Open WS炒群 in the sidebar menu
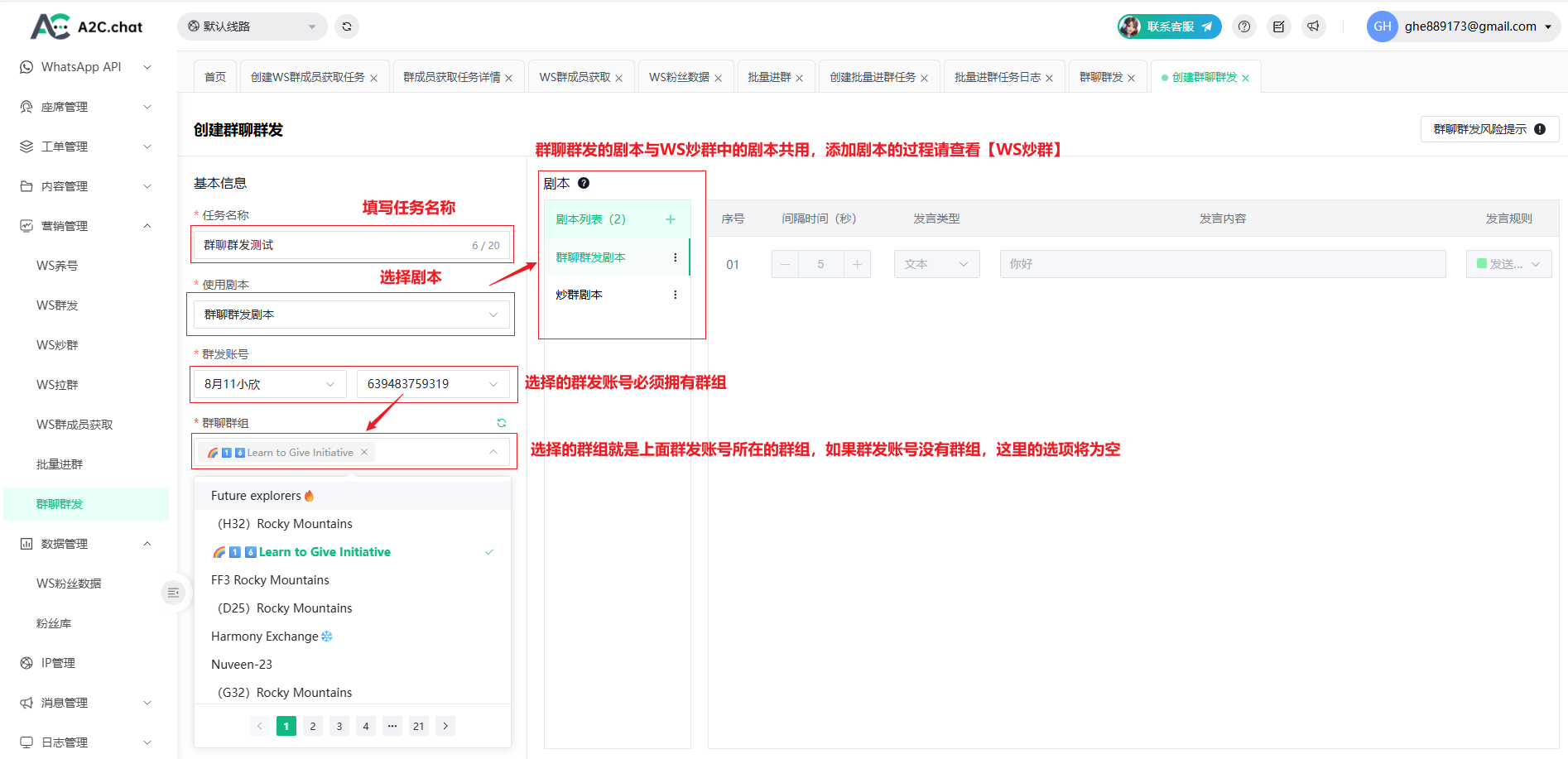This screenshot has width=1568, height=759. [x=57, y=345]
